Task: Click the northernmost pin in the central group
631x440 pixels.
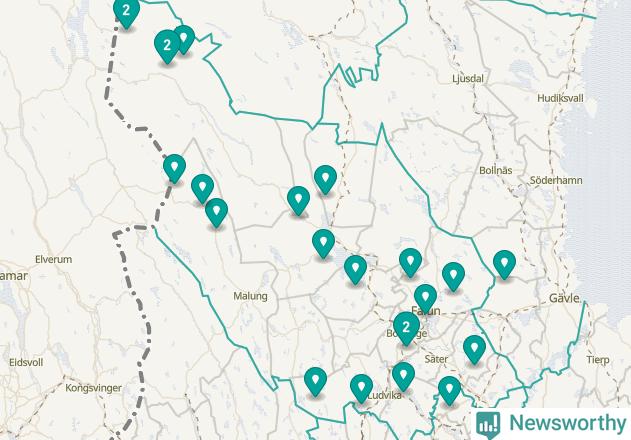Action: point(325,180)
